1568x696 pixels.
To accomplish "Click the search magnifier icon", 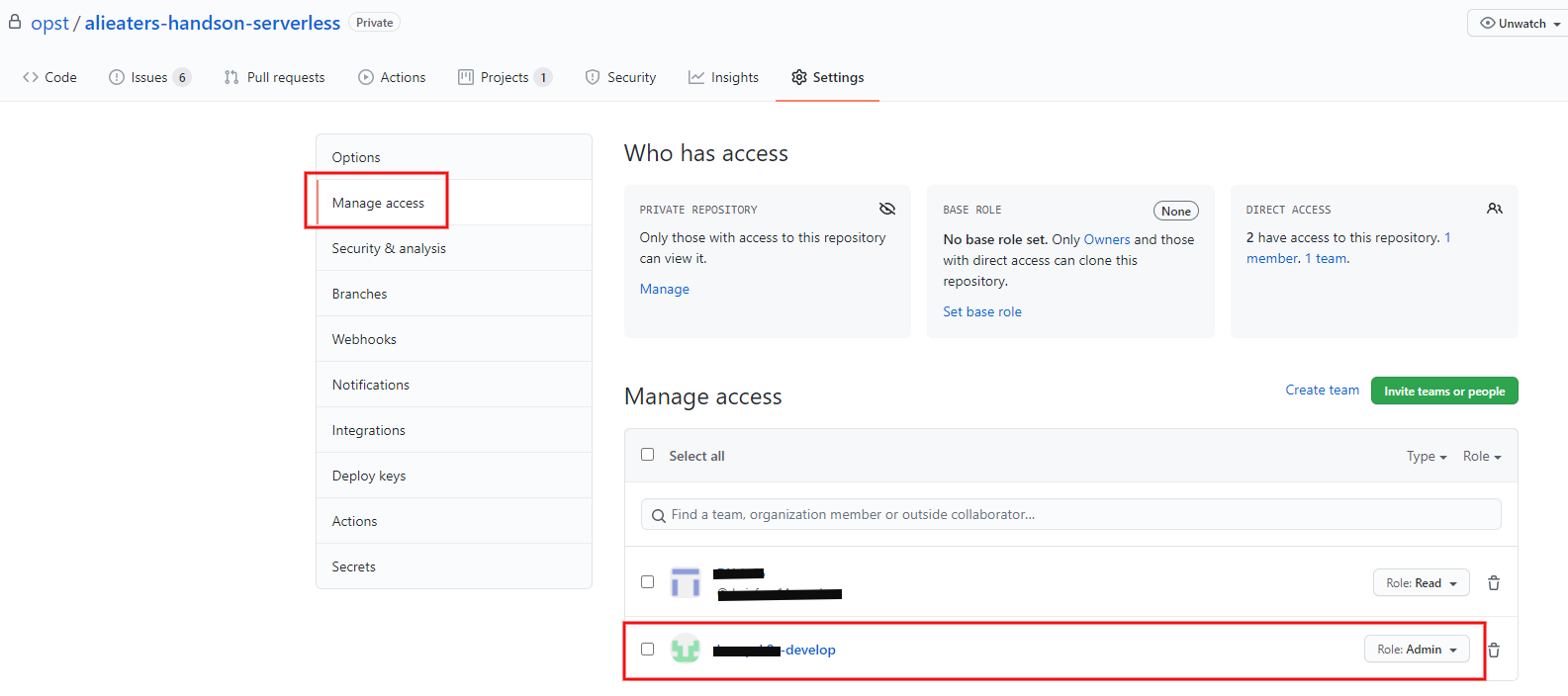I will pos(659,515).
